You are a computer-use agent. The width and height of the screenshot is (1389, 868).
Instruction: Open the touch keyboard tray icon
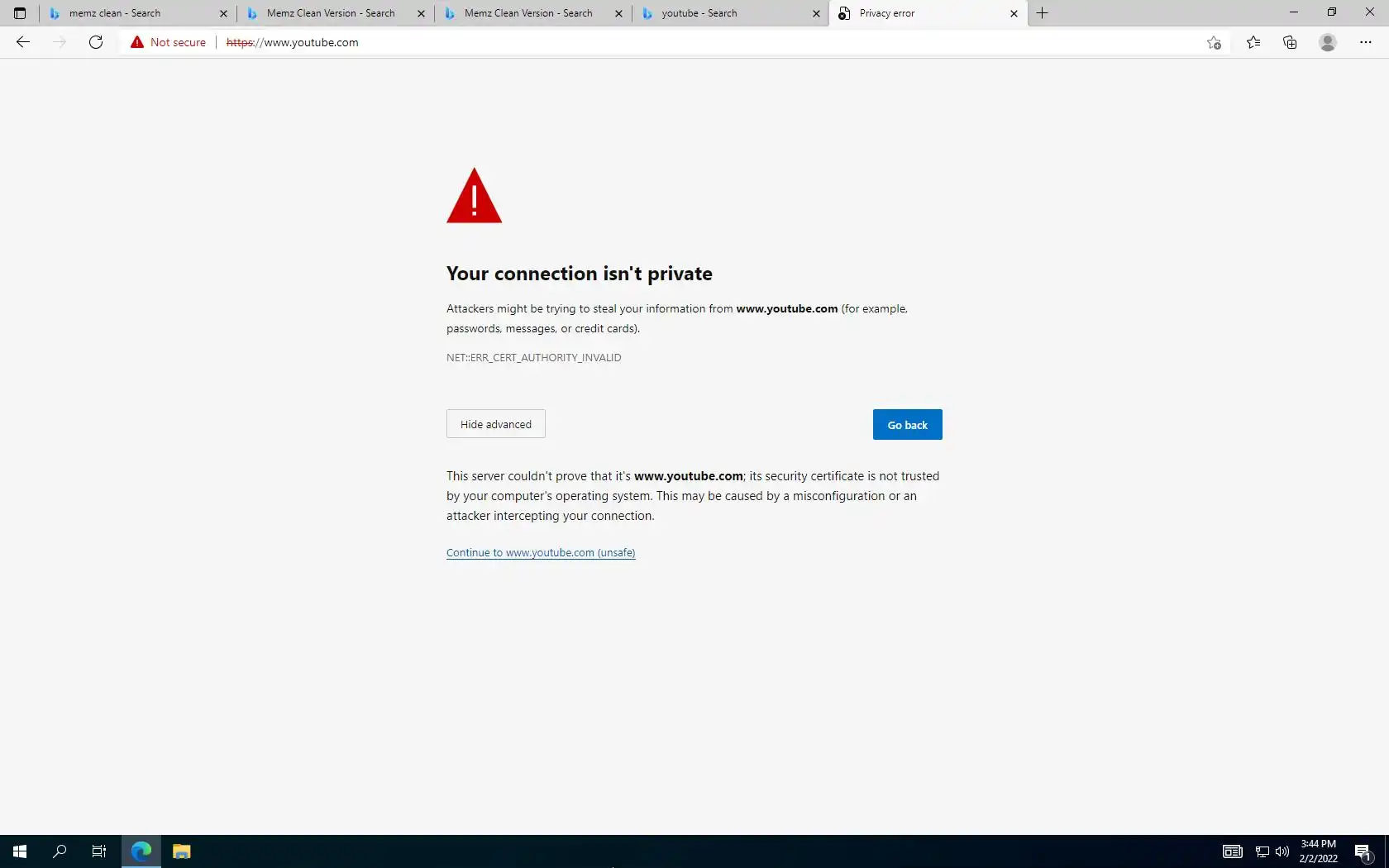pyautogui.click(x=1233, y=851)
